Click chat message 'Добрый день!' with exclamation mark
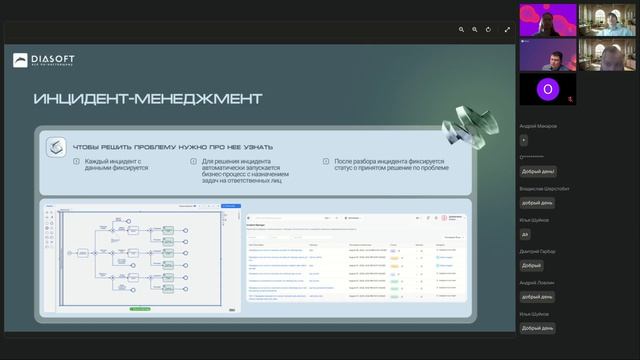Image resolution: width=640 pixels, height=360 pixels. (x=538, y=171)
